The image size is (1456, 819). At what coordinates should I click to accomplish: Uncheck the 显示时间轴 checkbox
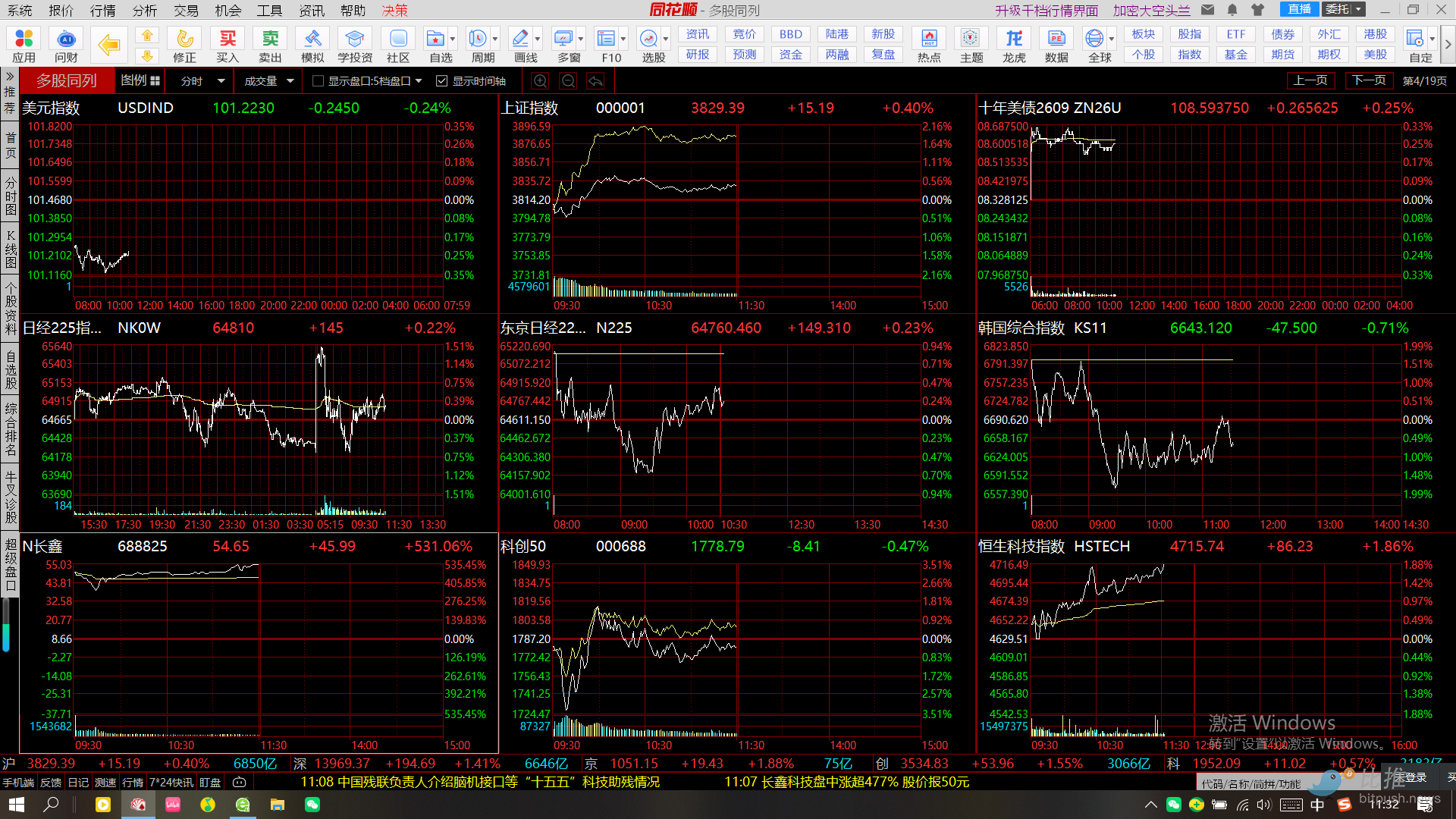[x=442, y=81]
